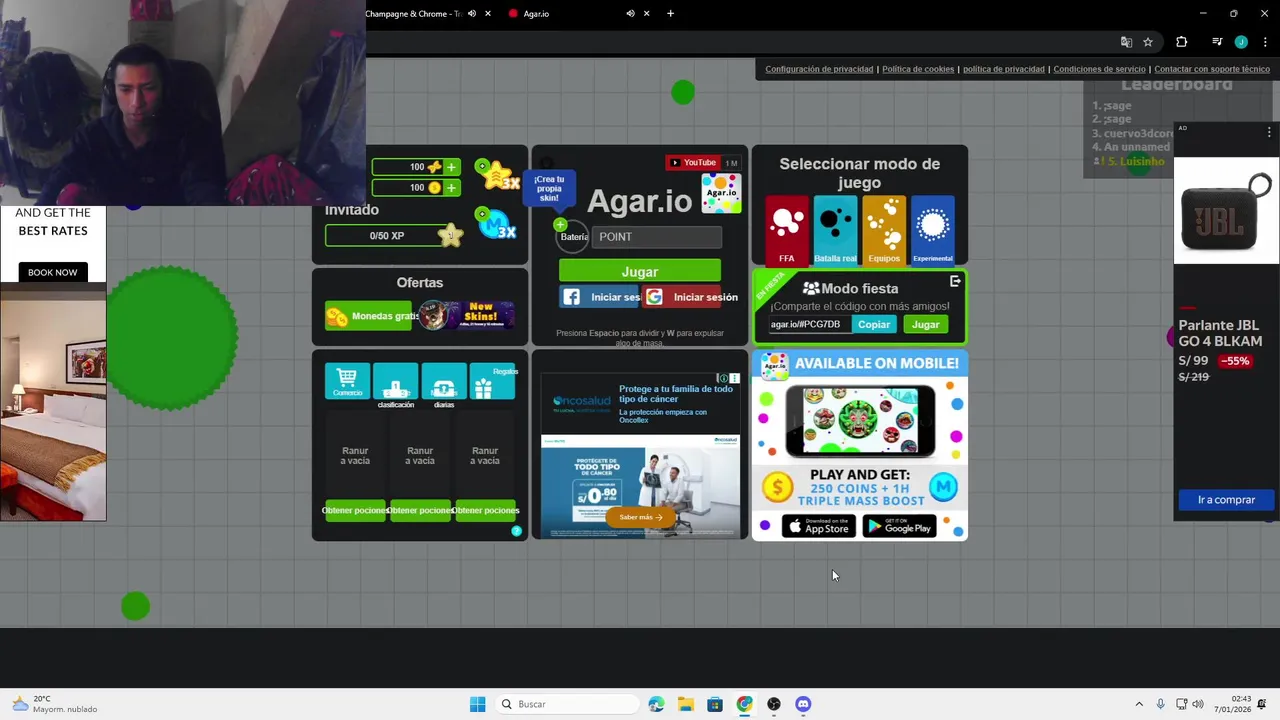Select the Batalla real game mode

pos(835,229)
